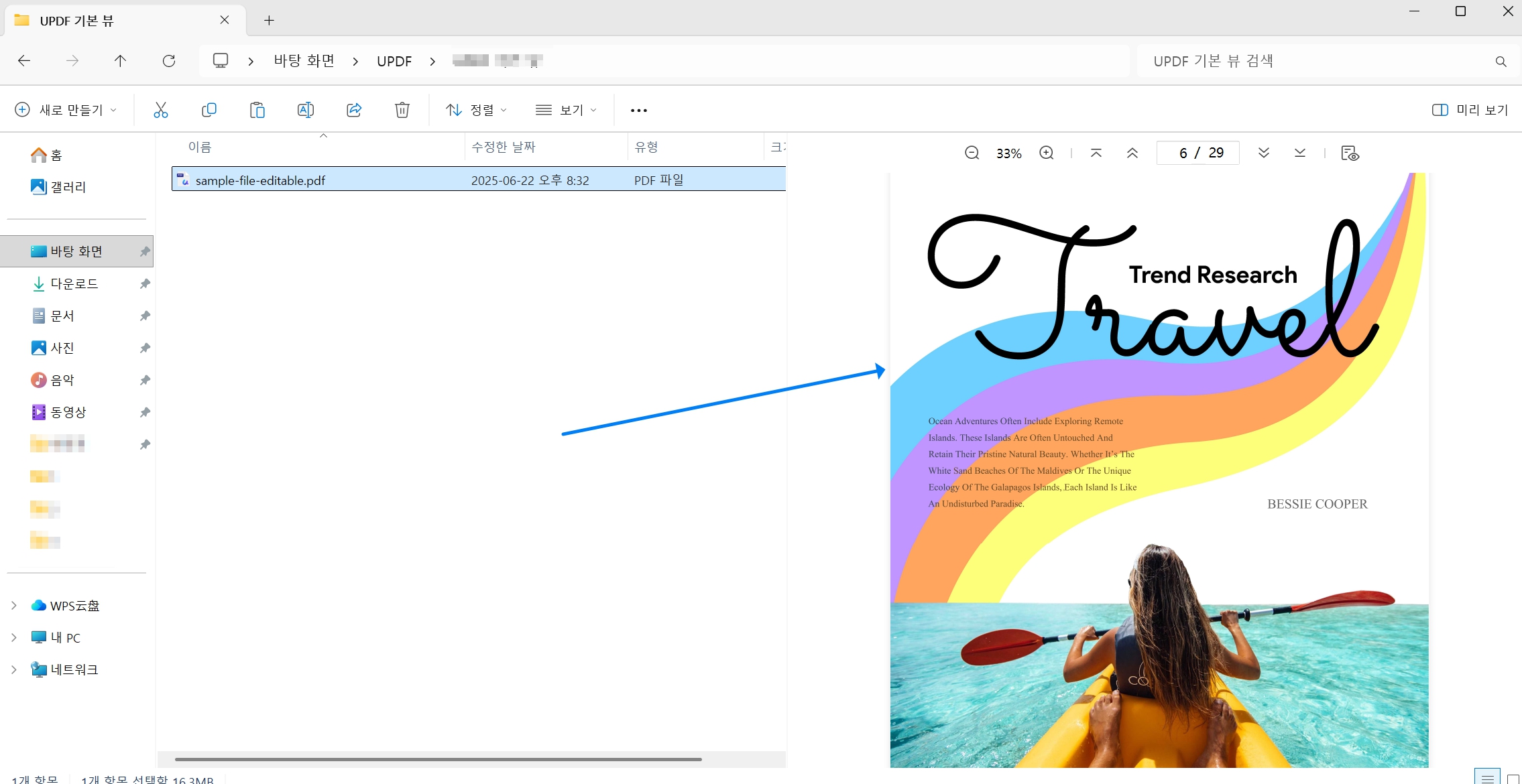This screenshot has width=1522, height=784.
Task: Click the Delete trash can icon
Action: pos(402,110)
